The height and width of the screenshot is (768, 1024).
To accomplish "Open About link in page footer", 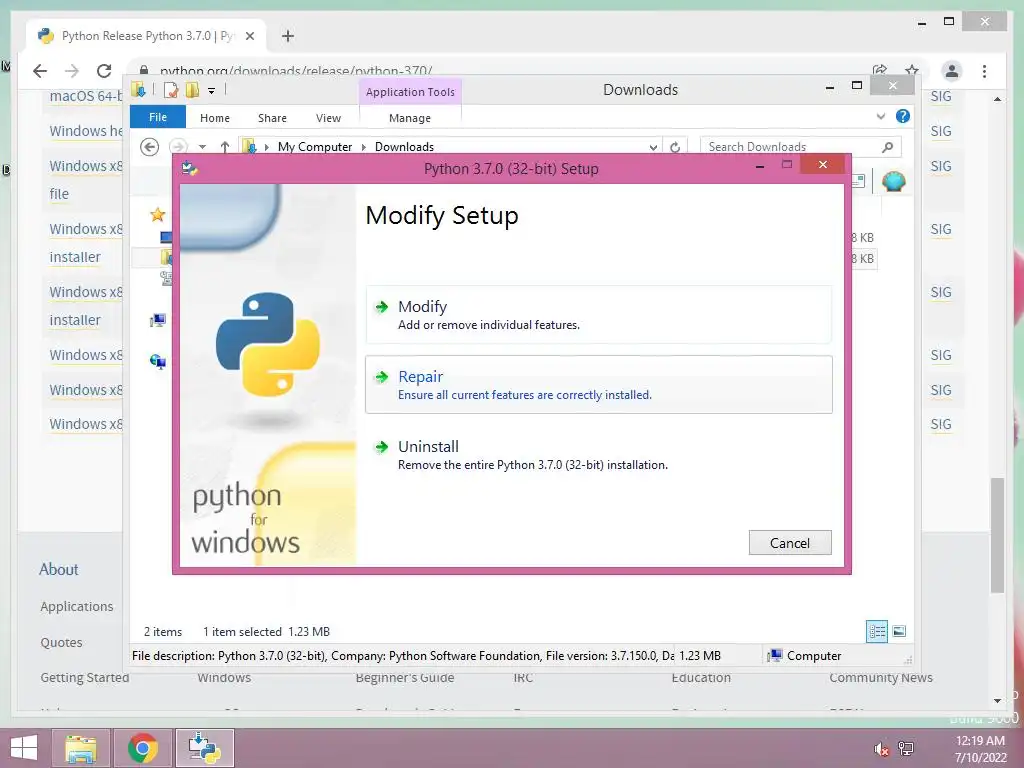I will click(59, 569).
